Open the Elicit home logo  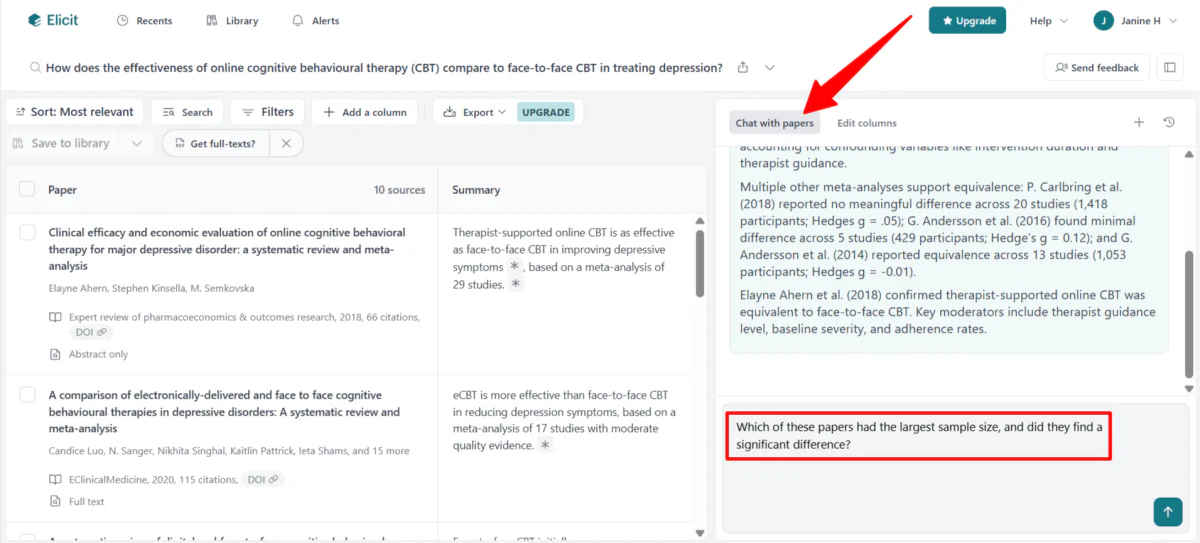53,20
